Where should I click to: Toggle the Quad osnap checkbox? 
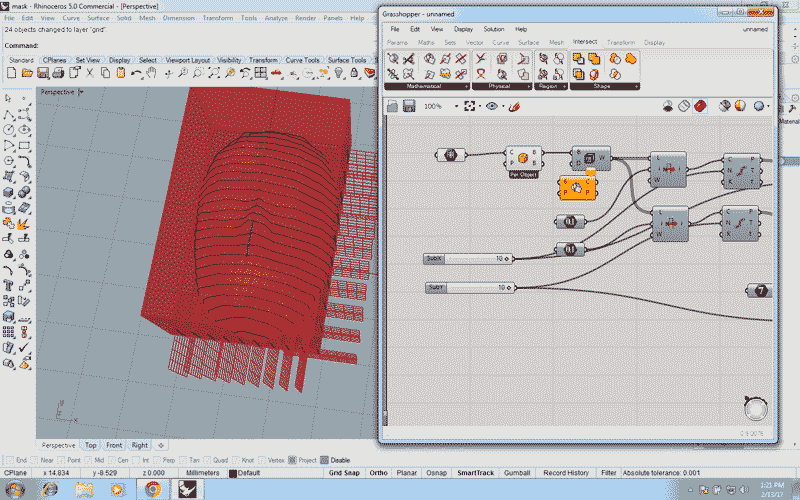207,460
